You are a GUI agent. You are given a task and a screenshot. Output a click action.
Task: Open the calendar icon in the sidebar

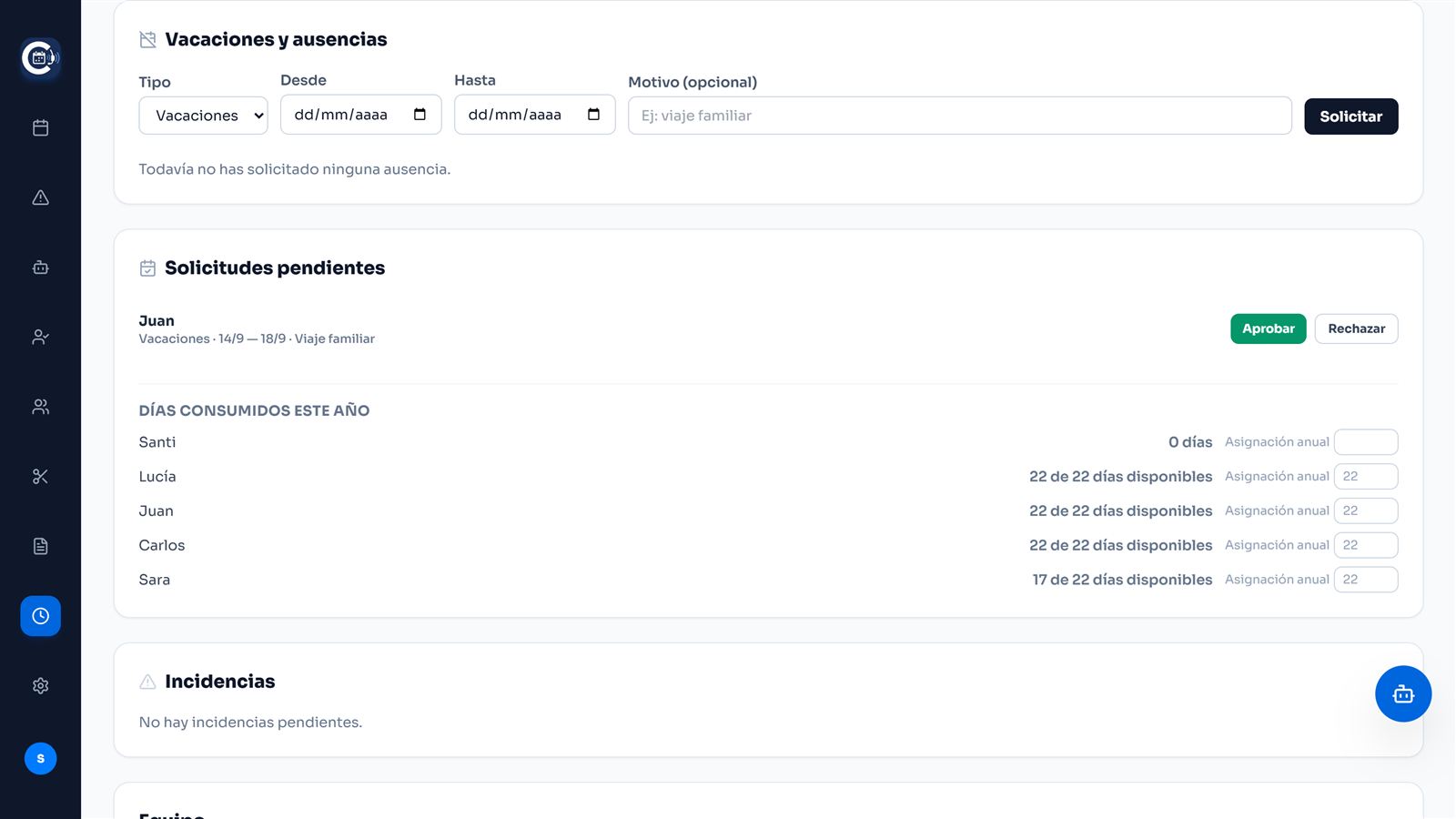tap(40, 127)
